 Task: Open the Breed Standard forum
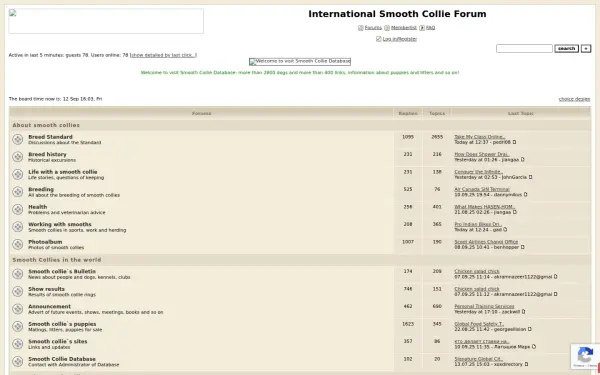[50, 137]
